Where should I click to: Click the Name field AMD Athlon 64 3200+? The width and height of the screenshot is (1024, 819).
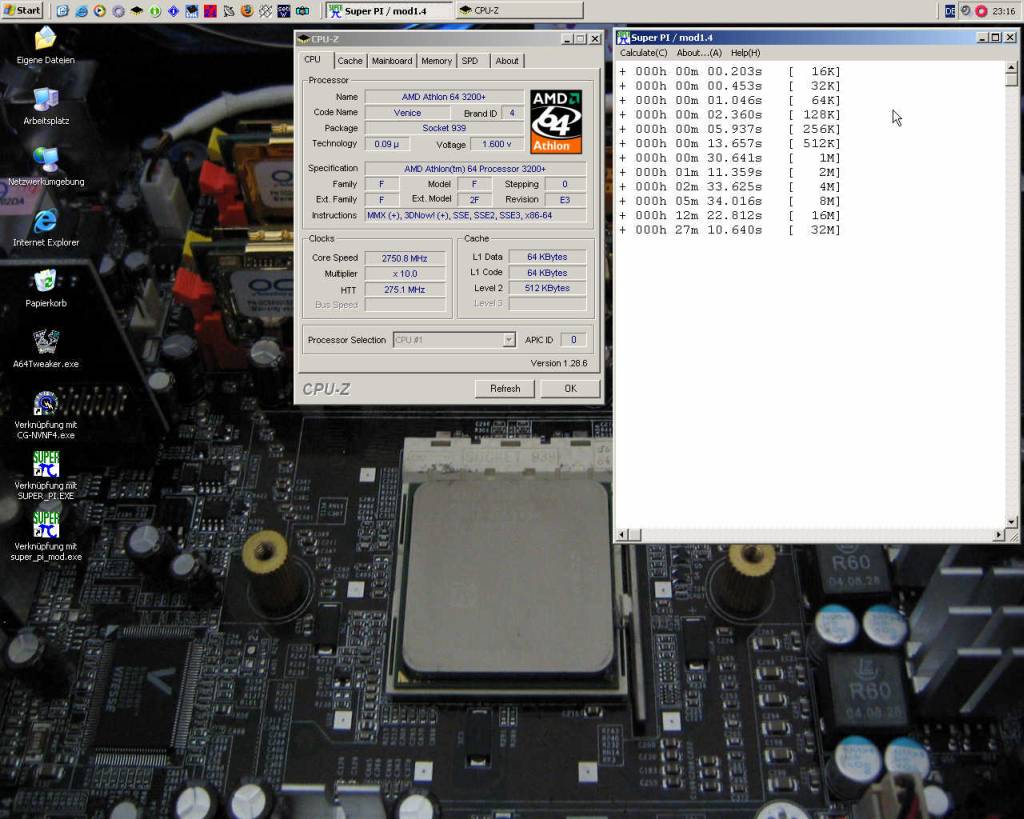coord(444,97)
